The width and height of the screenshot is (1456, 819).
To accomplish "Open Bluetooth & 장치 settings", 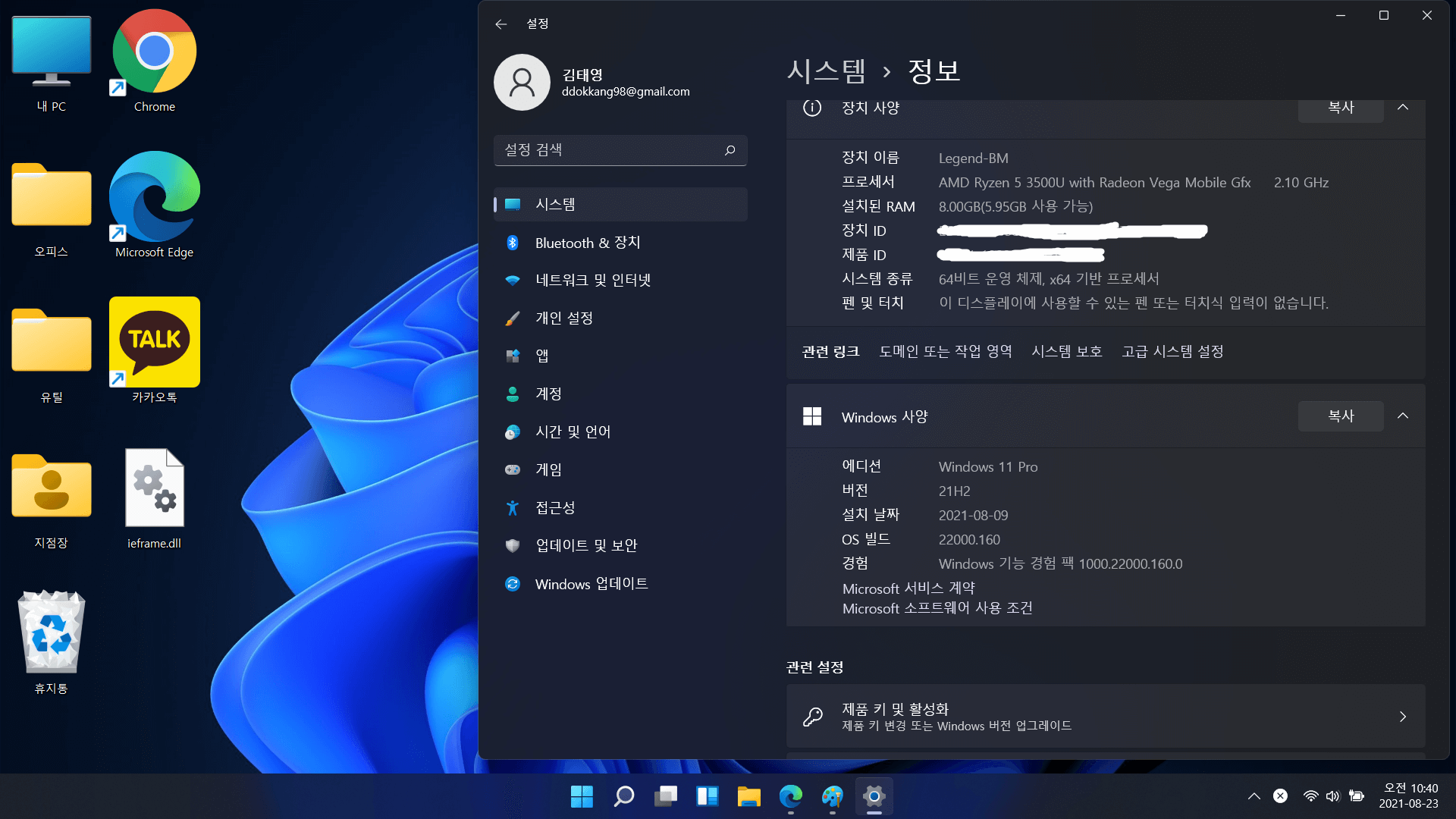I will [620, 243].
